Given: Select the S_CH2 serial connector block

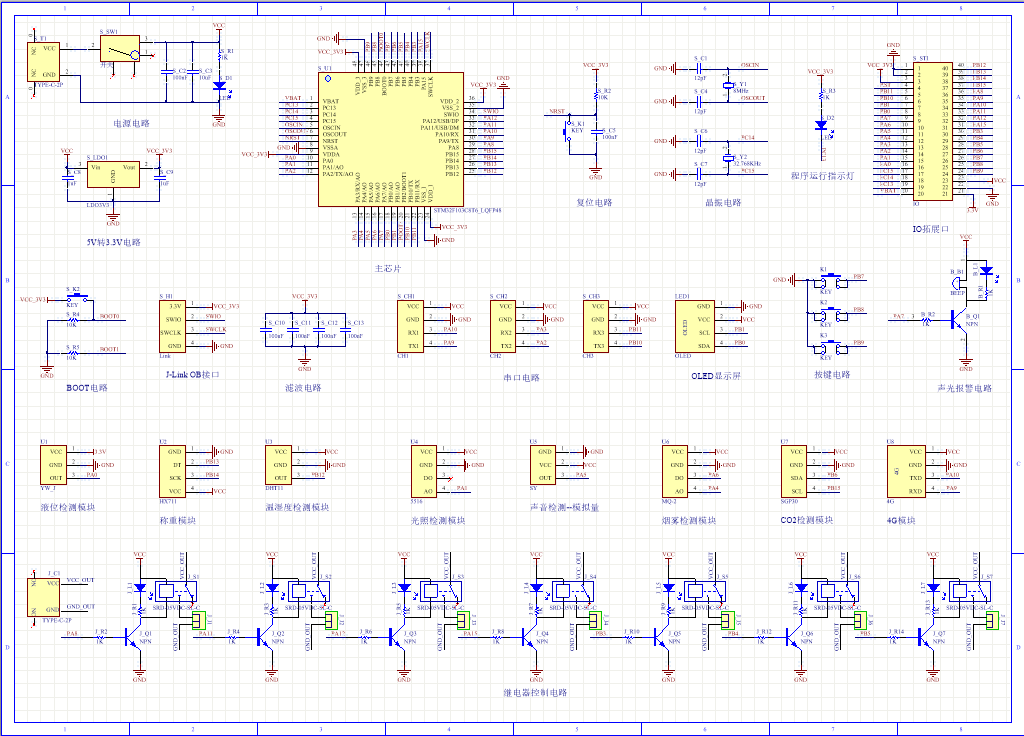Looking at the screenshot, I should (504, 326).
